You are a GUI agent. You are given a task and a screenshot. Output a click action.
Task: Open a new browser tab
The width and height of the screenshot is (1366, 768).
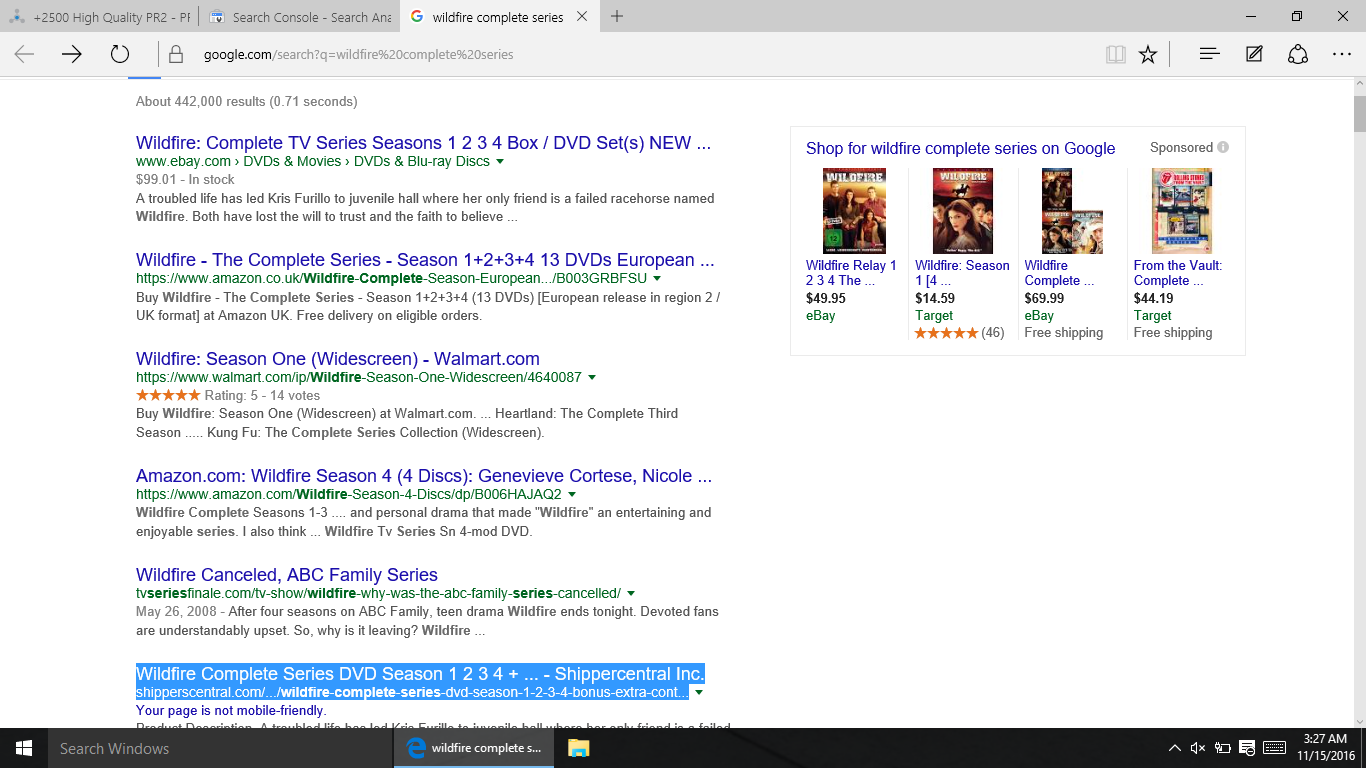pos(617,17)
